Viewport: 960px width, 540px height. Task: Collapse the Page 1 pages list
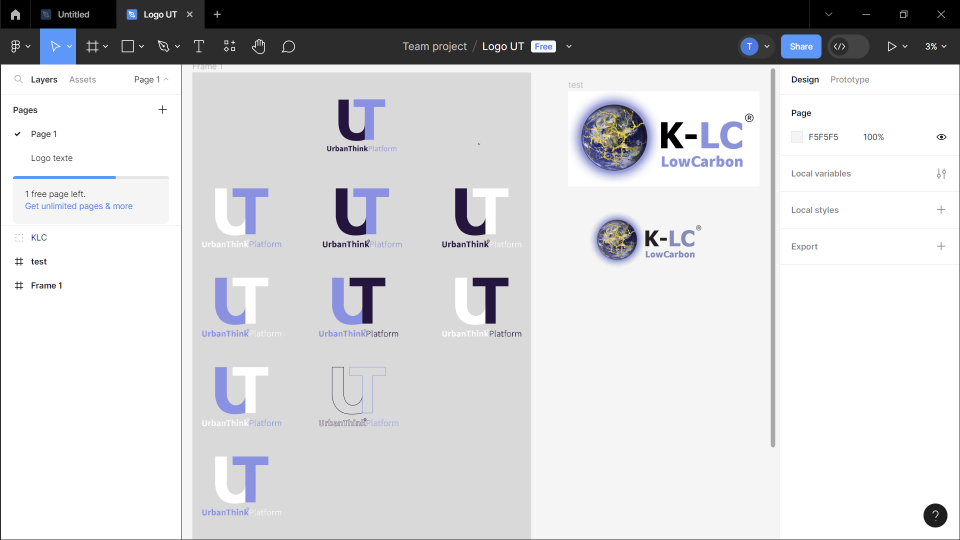[151, 79]
